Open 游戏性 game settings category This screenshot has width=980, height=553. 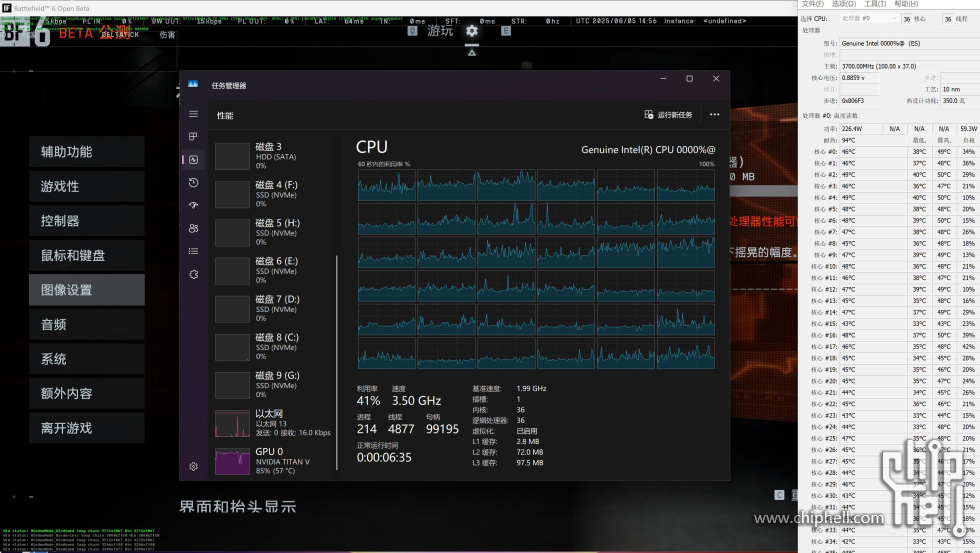pos(87,186)
